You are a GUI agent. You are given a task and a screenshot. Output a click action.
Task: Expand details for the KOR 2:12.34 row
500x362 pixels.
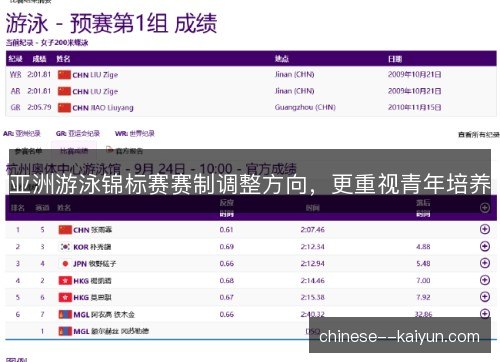click(485, 246)
